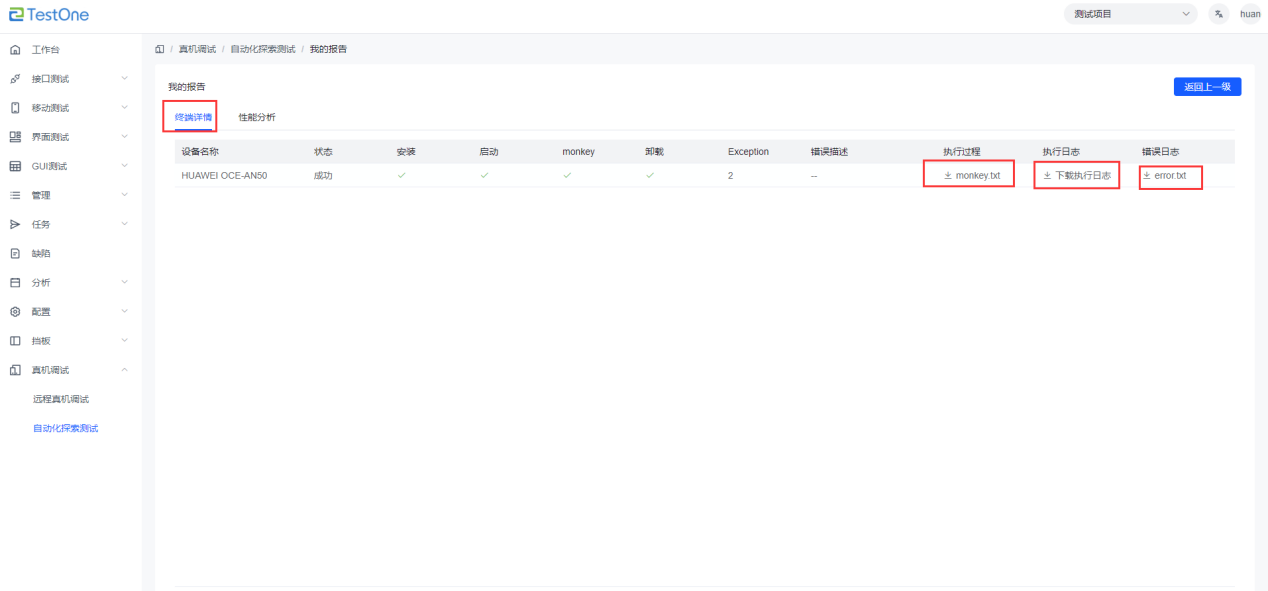The height and width of the screenshot is (591, 1268).
Task: Collapse the 真机调试 menu chevron
Action: (124, 370)
